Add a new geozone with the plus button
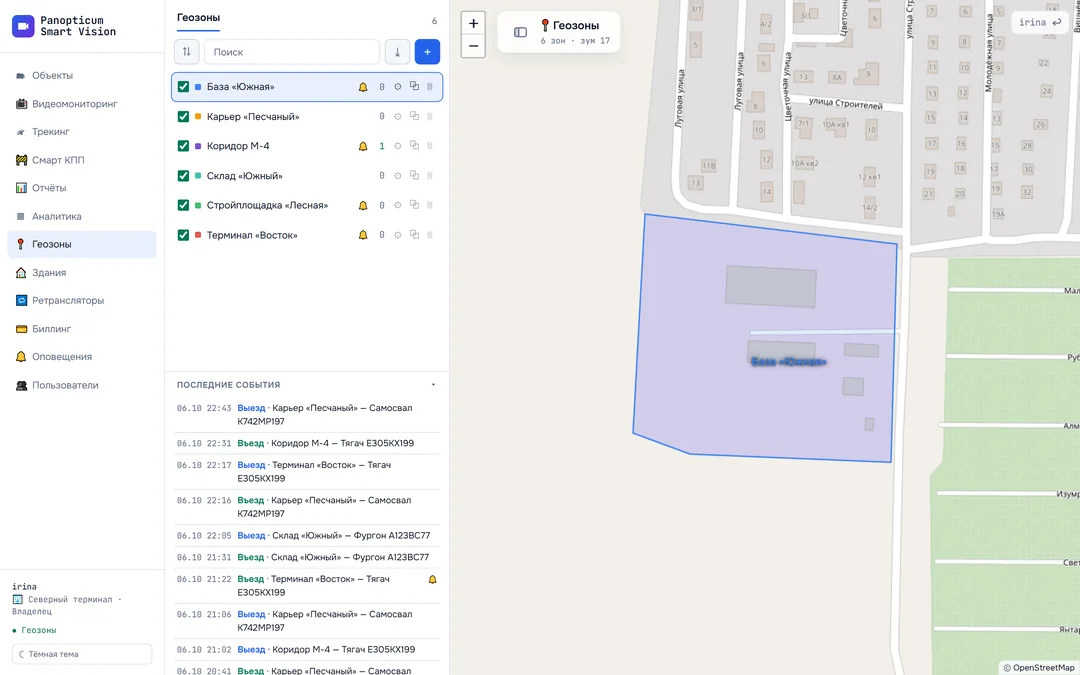 coord(428,52)
